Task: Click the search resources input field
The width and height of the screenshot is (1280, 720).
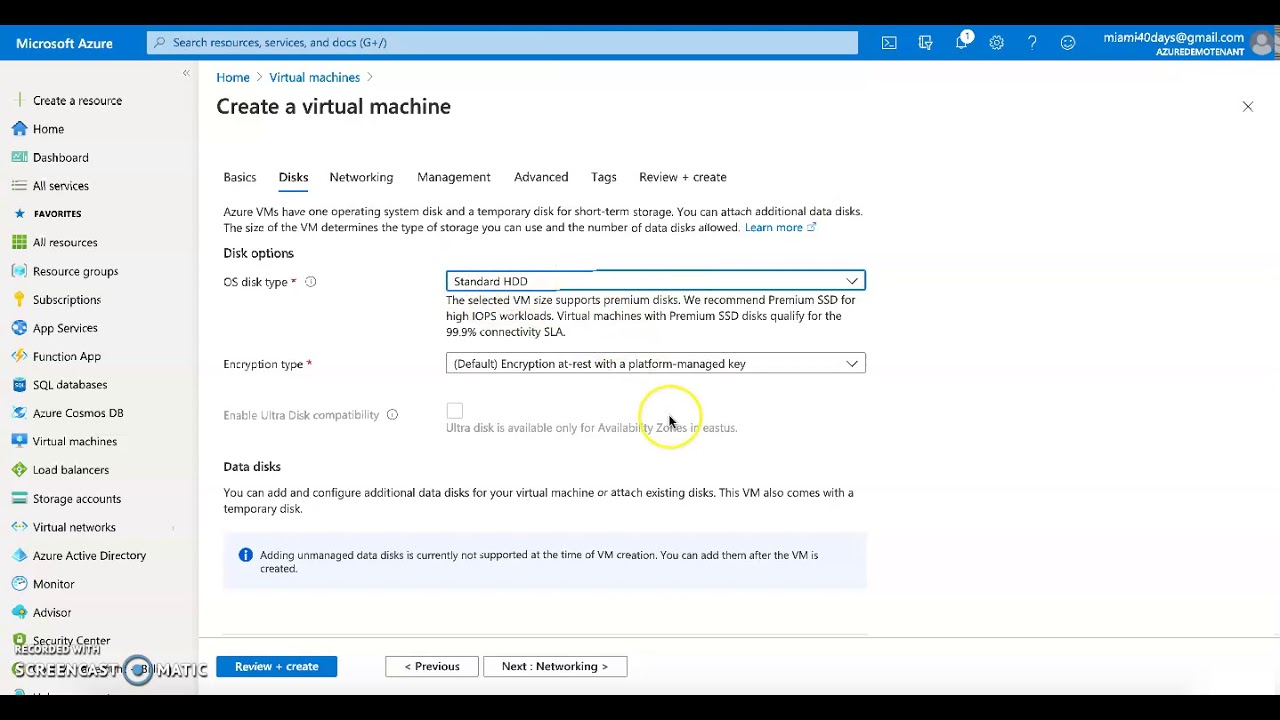Action: [x=502, y=42]
